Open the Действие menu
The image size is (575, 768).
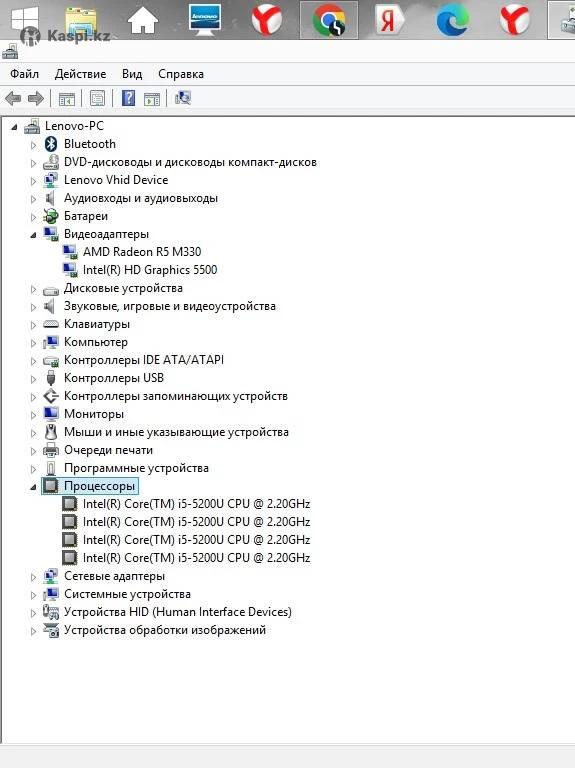pyautogui.click(x=80, y=74)
